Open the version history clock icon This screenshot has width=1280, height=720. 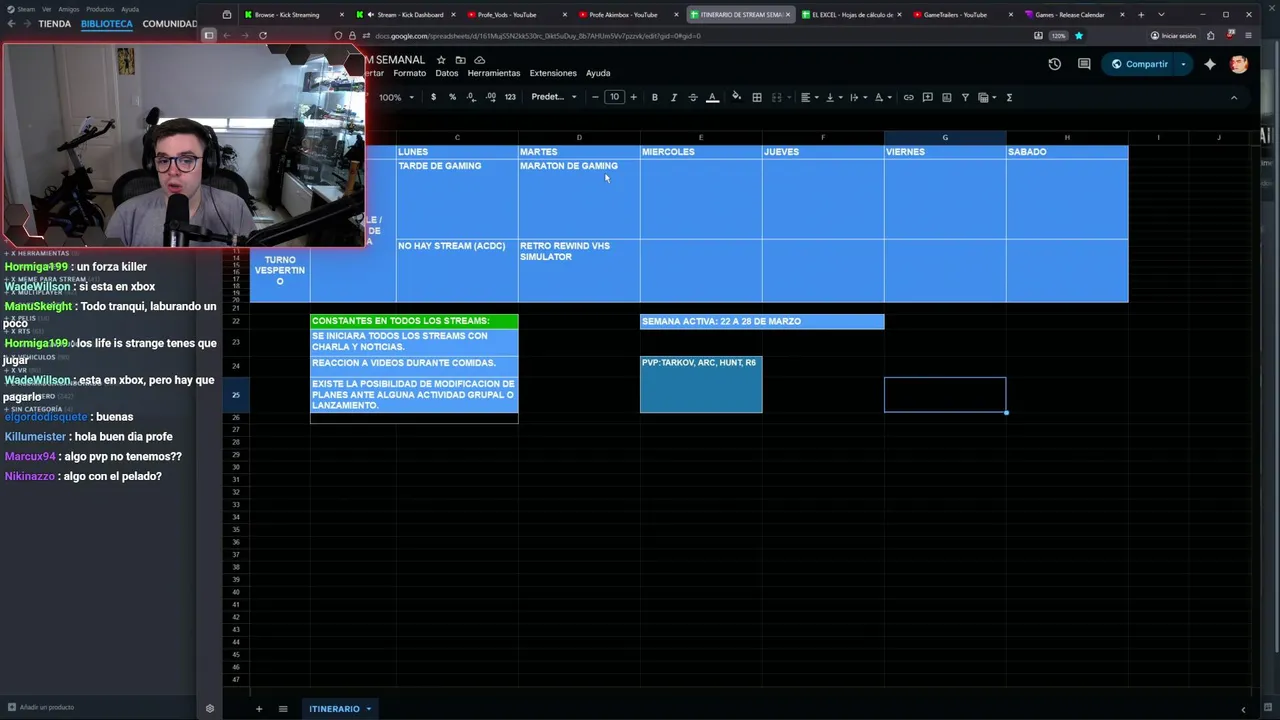click(x=1054, y=64)
